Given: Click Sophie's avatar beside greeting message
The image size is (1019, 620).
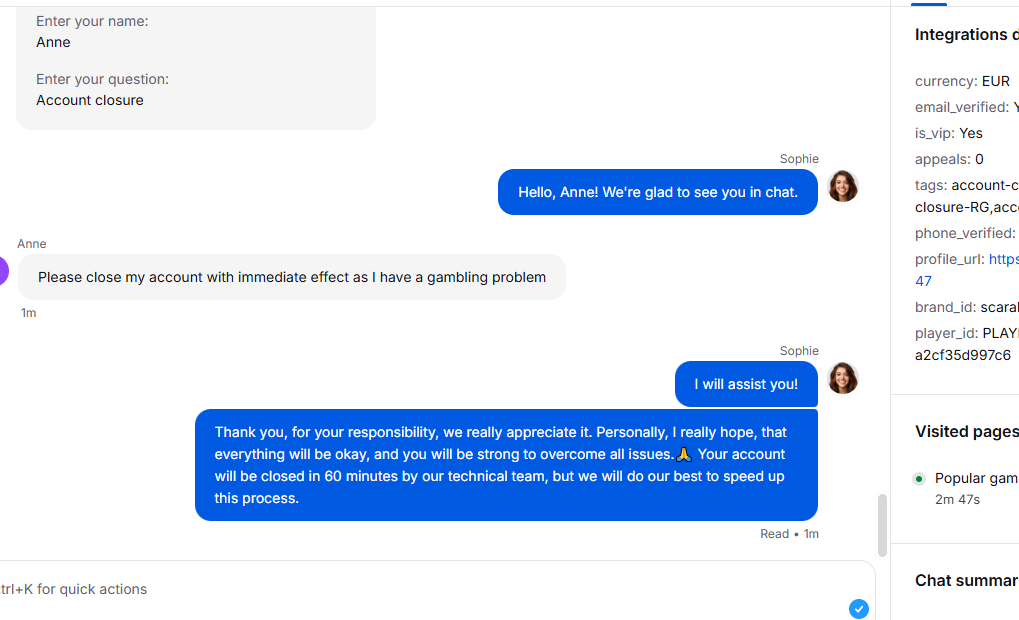Looking at the screenshot, I should (843, 187).
